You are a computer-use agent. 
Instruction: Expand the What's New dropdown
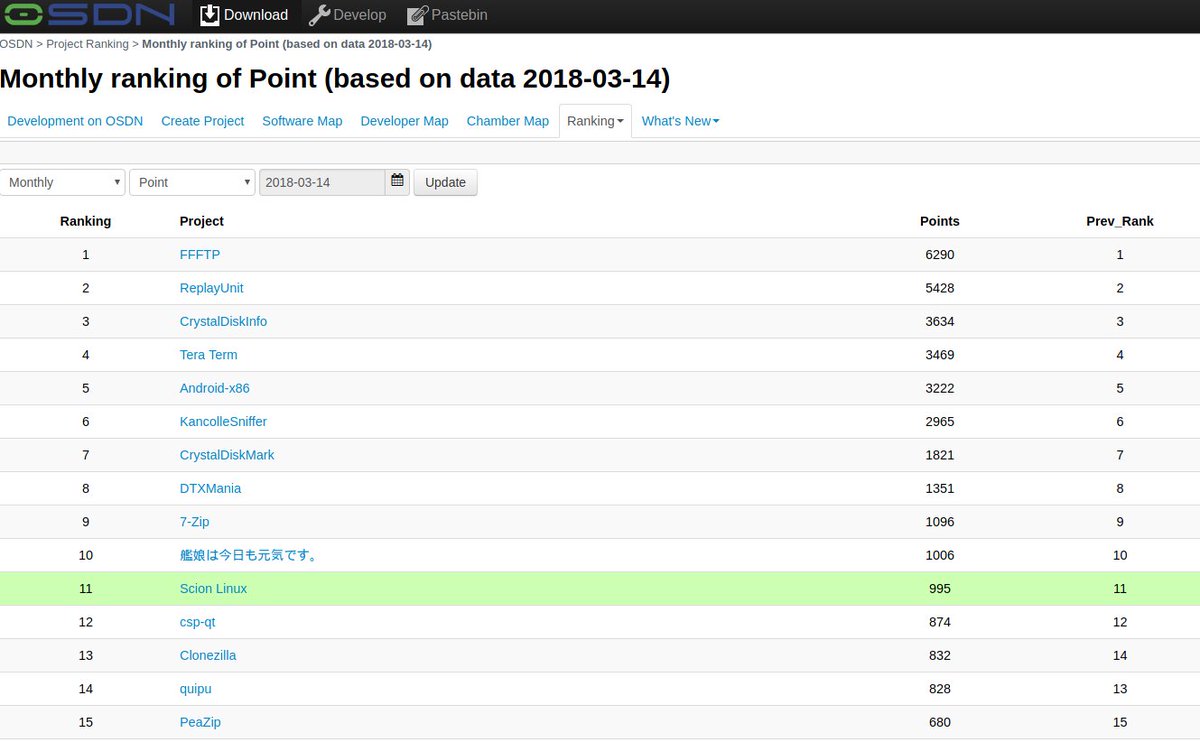coord(680,121)
